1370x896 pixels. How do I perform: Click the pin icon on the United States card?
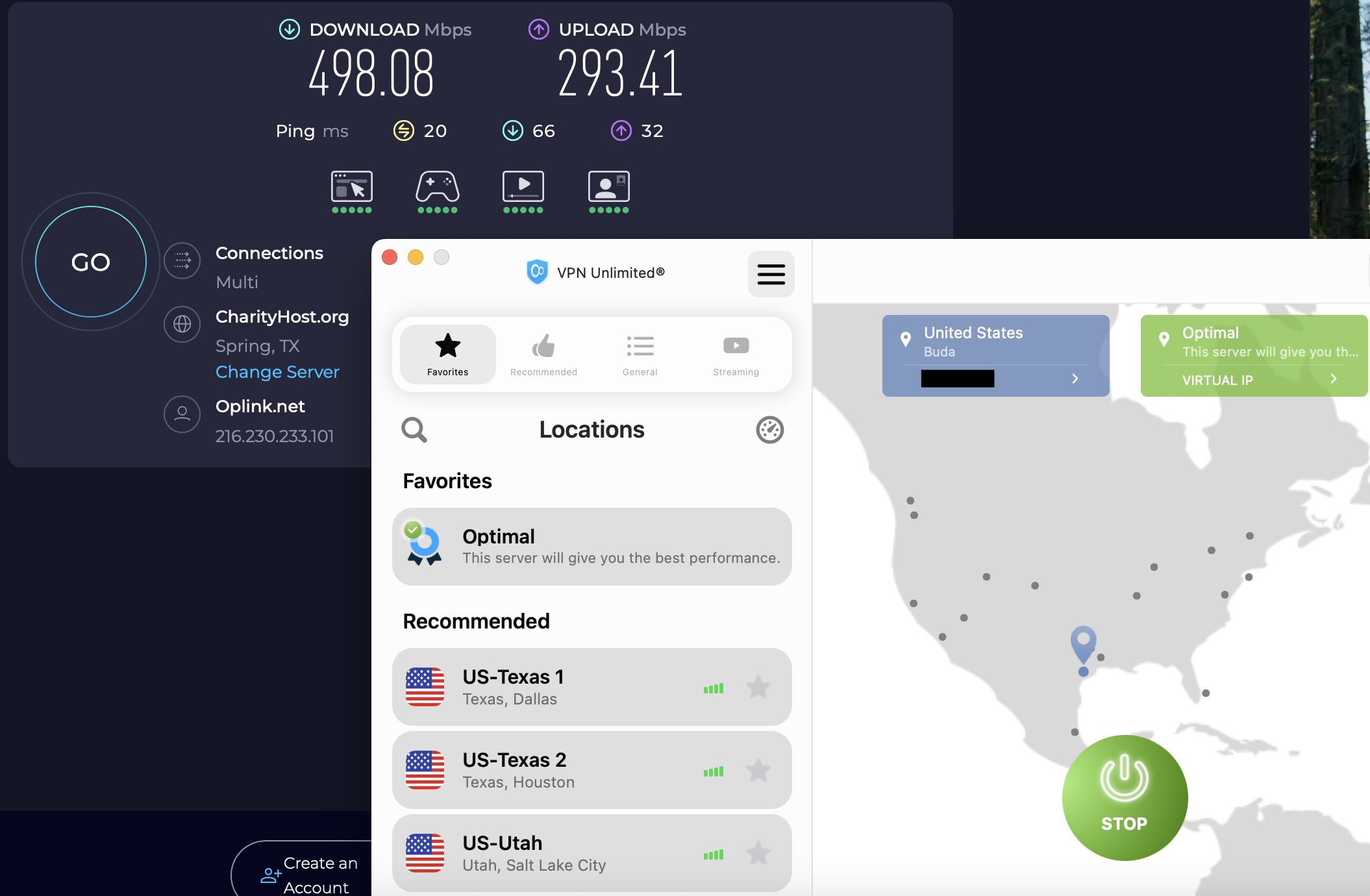(x=906, y=339)
